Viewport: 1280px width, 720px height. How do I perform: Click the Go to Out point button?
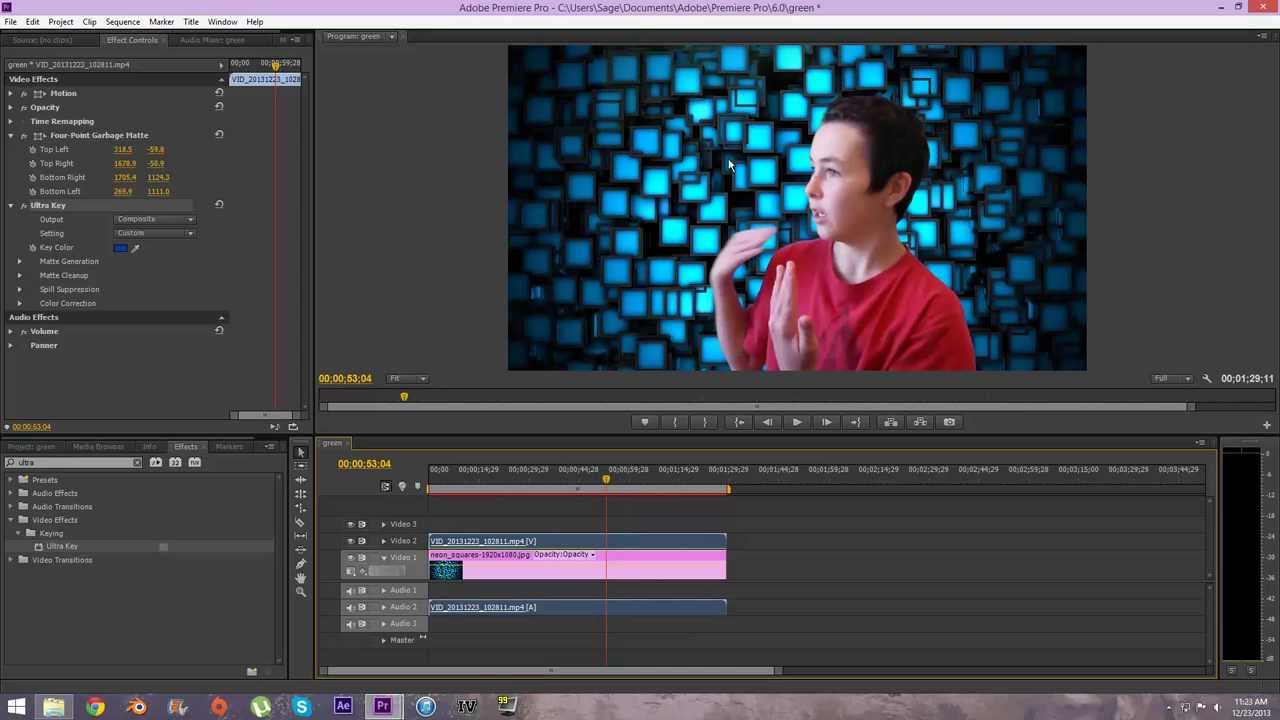856,422
